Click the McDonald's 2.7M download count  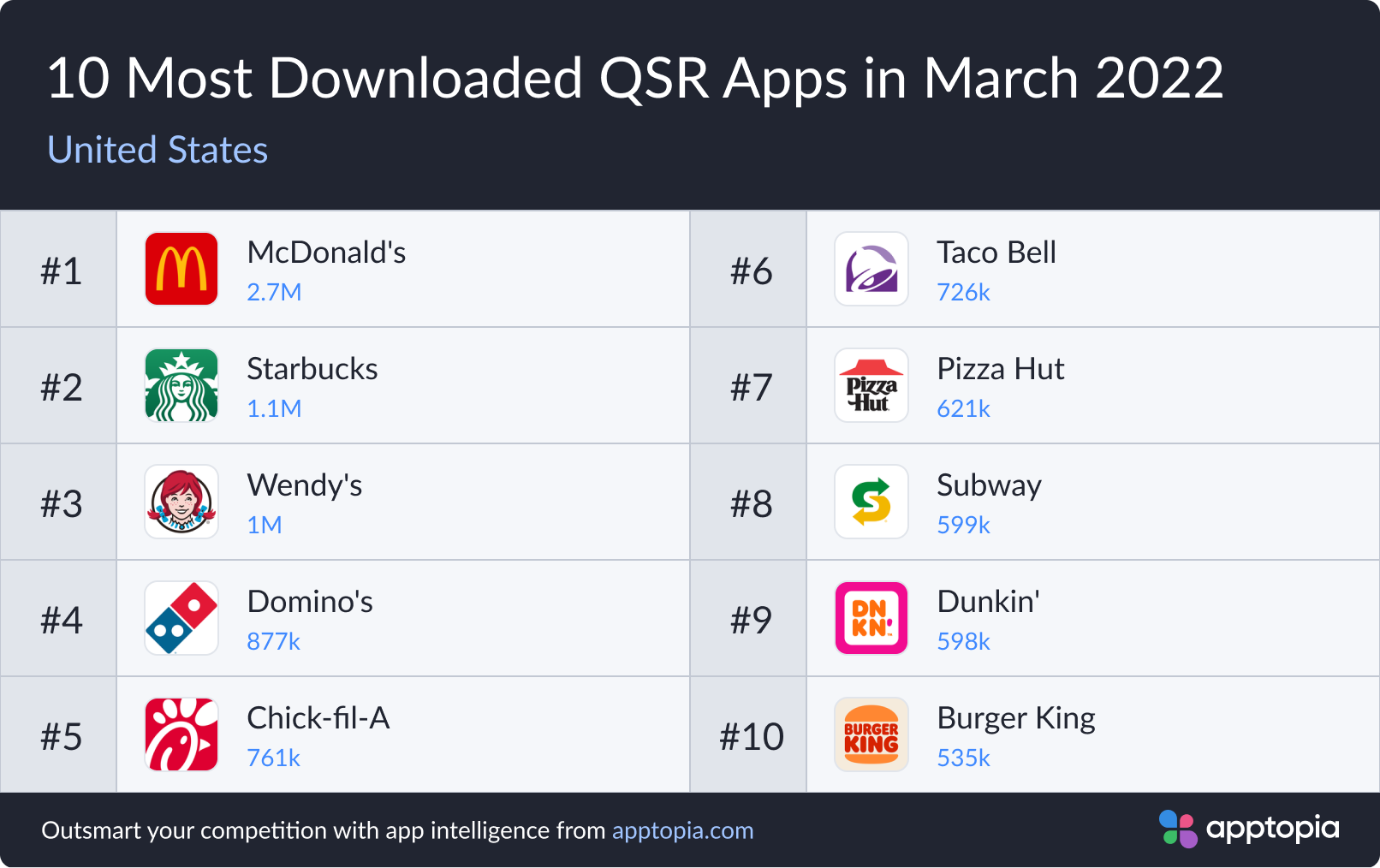click(274, 293)
